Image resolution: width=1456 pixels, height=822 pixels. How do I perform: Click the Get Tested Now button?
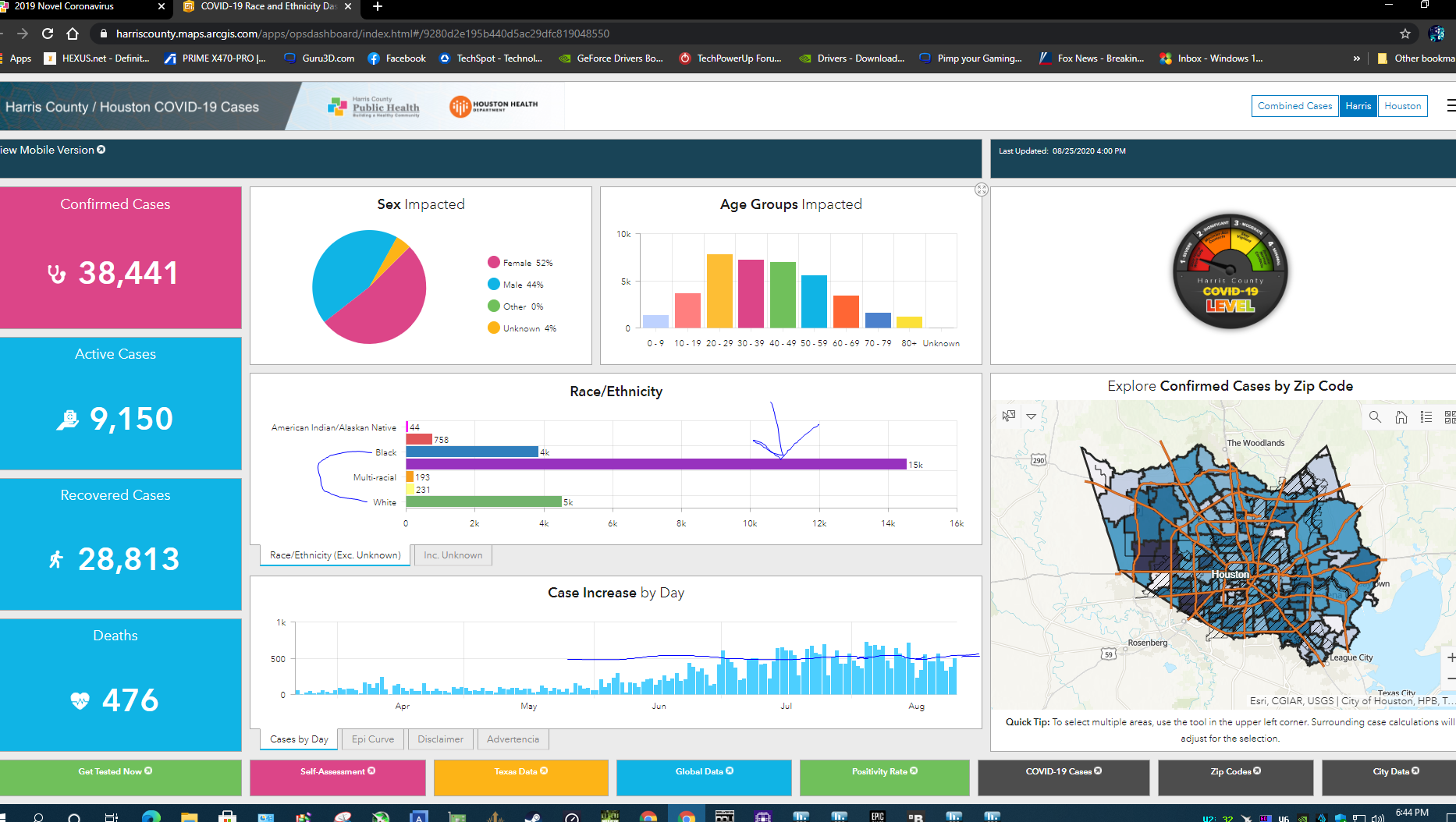(119, 778)
